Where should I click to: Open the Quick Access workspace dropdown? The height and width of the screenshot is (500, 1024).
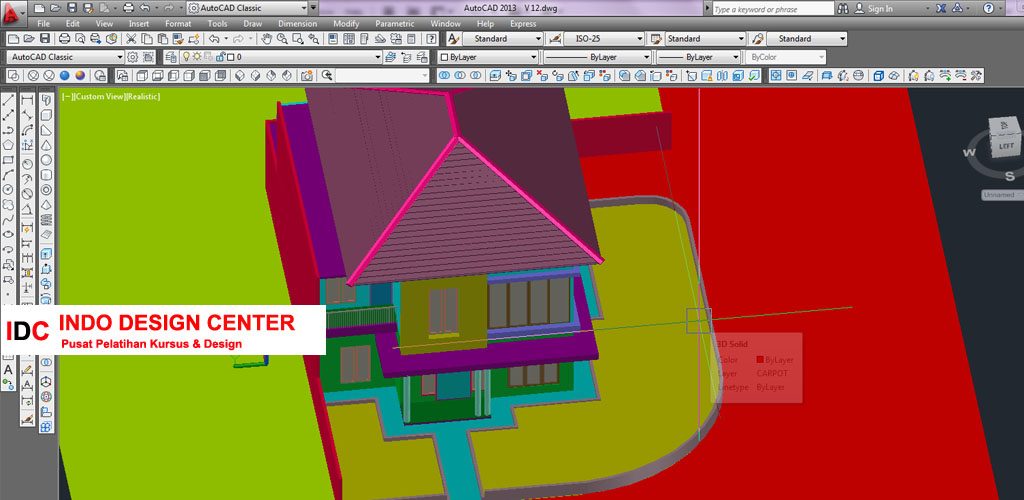[x=248, y=8]
